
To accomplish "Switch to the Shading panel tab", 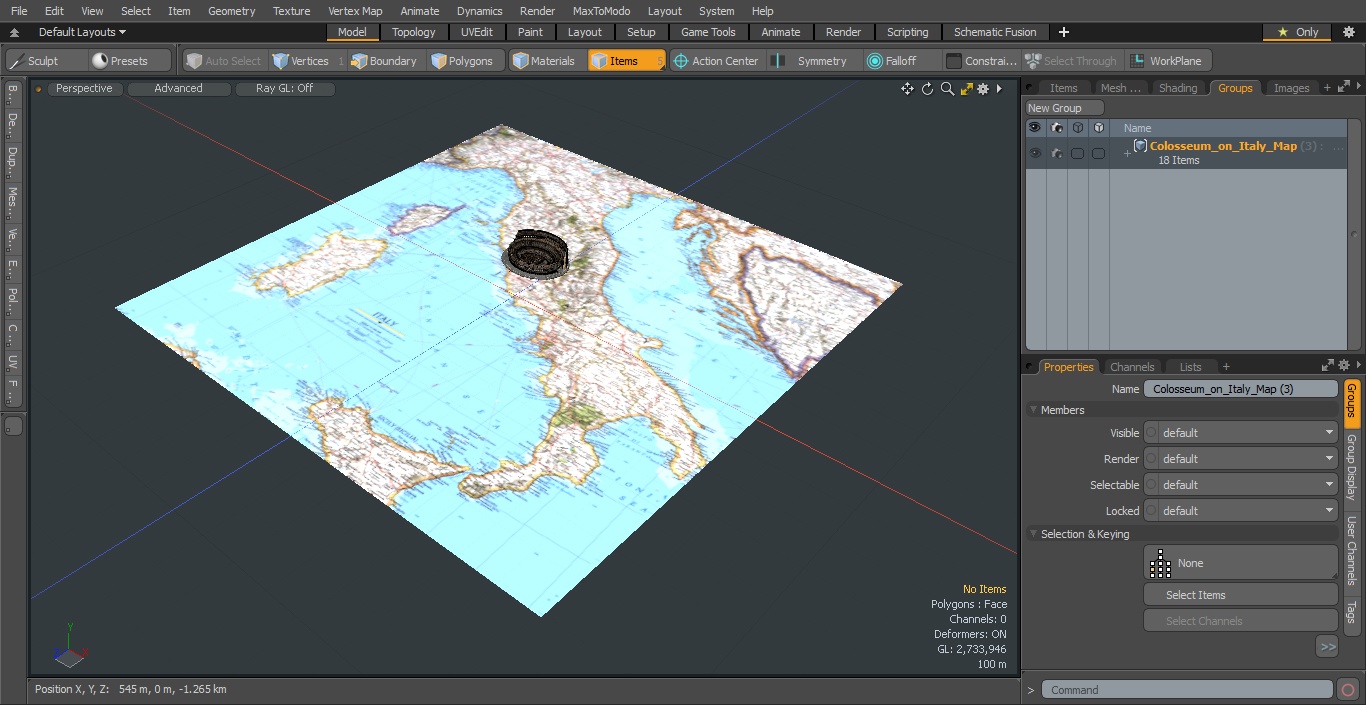I will (1178, 88).
